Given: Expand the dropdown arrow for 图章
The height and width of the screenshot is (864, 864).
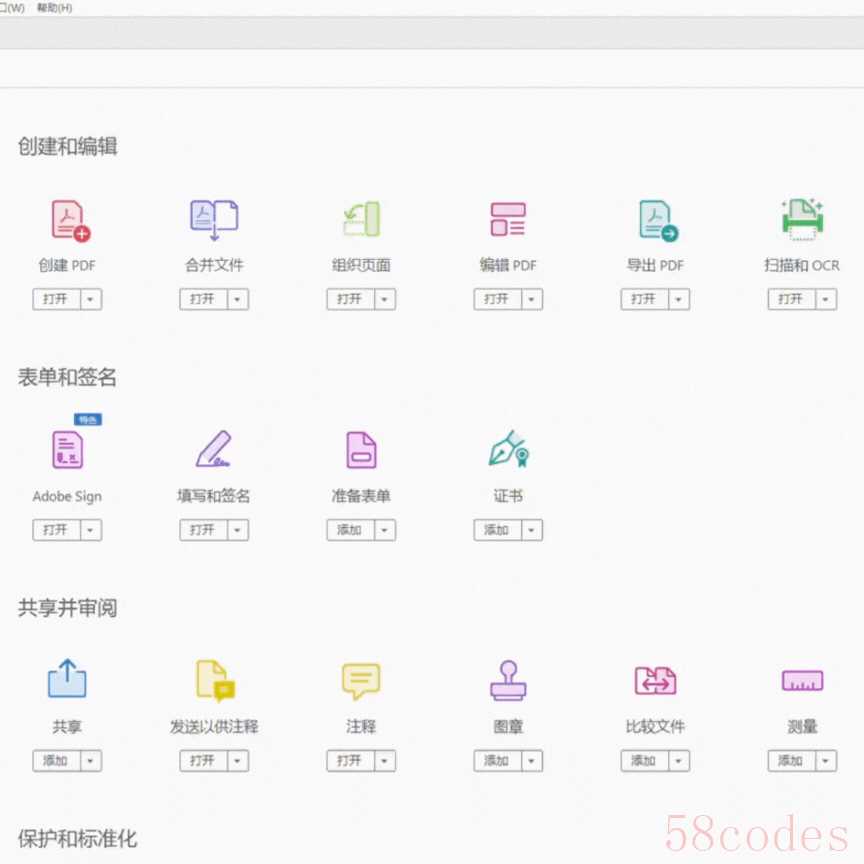Looking at the screenshot, I should [x=532, y=761].
